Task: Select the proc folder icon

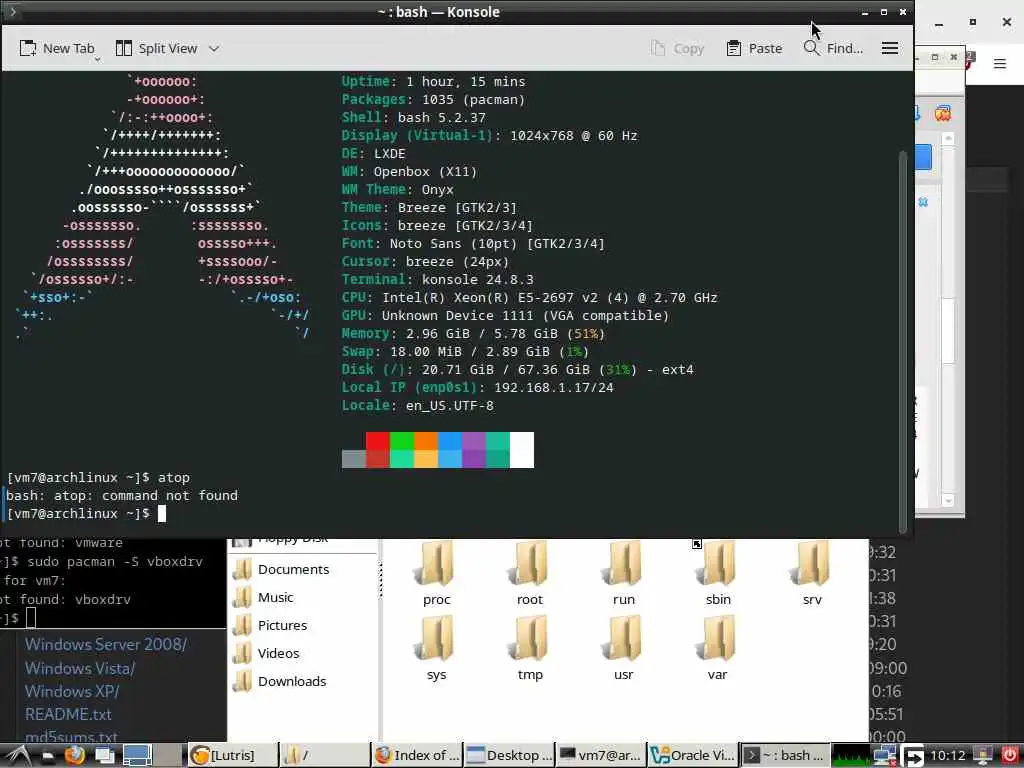Action: coord(436,564)
